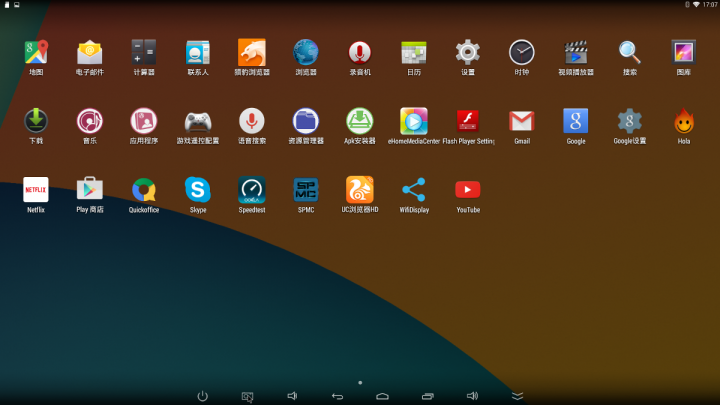This screenshot has height=405, width=720.
Task: Open the Gamepad config app (游戏遥控配置)
Action: pos(198,121)
